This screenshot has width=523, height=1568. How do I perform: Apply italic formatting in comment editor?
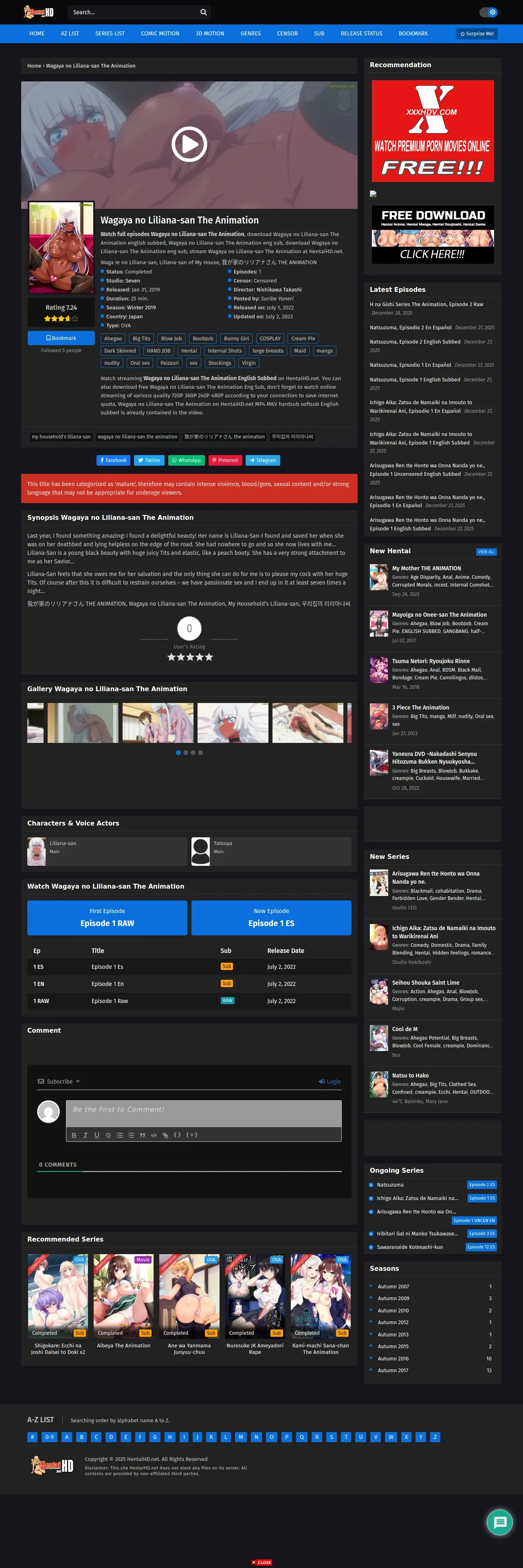85,1135
